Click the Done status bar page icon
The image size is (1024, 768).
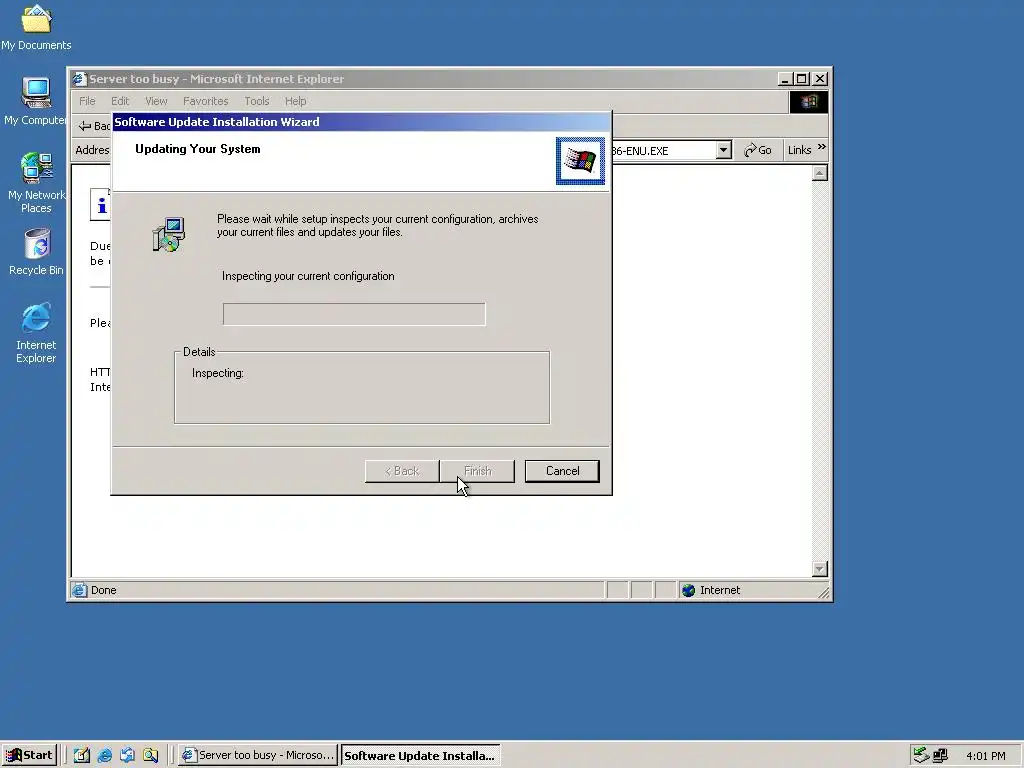(80, 590)
